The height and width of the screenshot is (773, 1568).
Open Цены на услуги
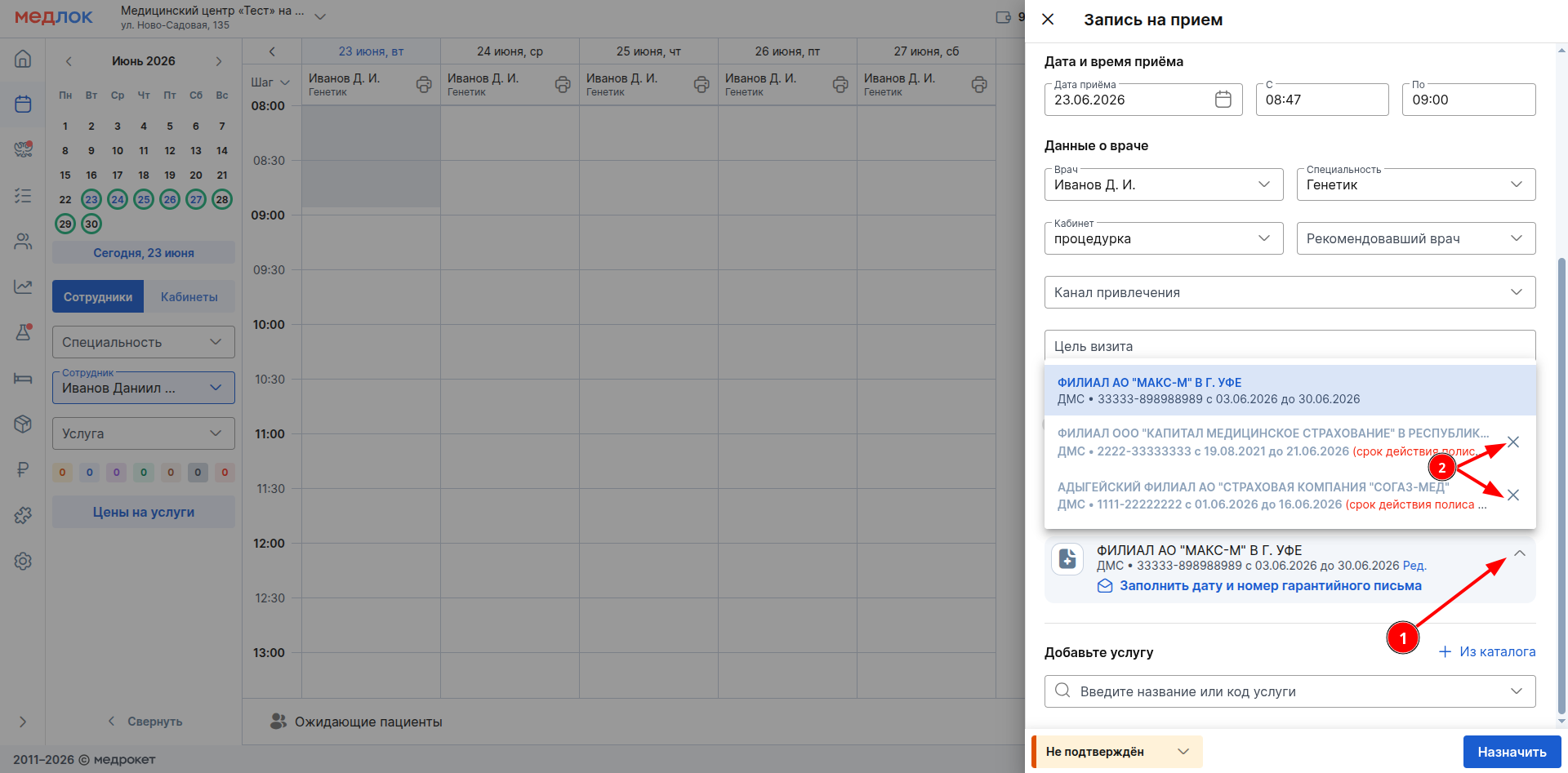click(144, 512)
